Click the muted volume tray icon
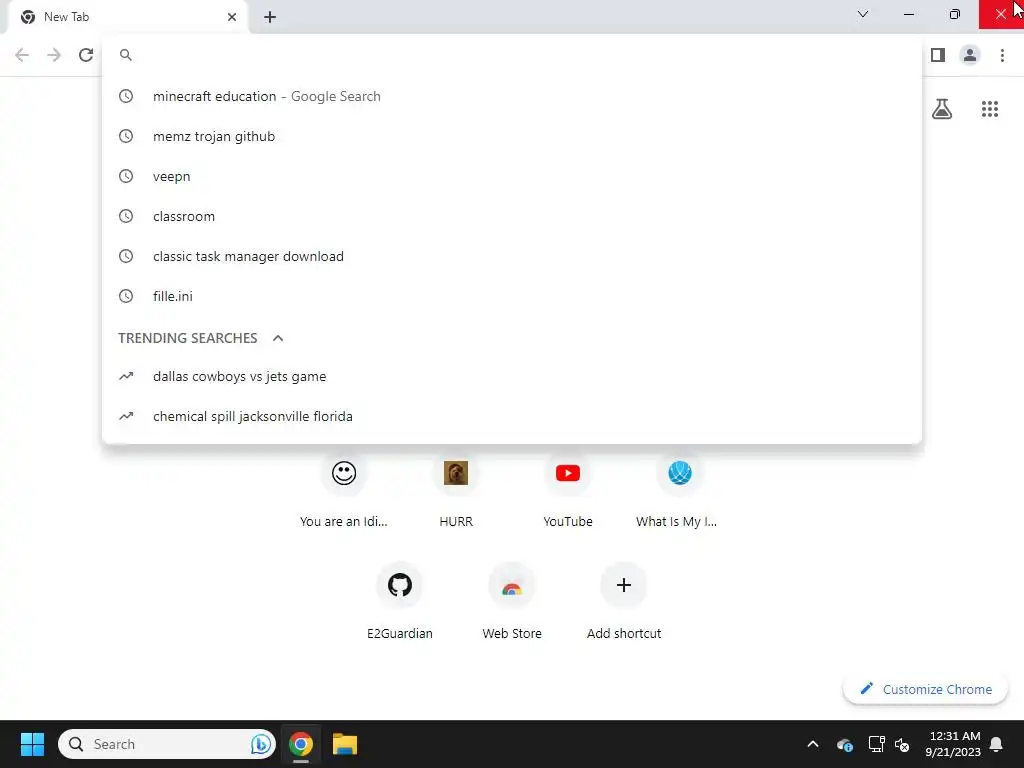This screenshot has width=1024, height=768. click(902, 744)
